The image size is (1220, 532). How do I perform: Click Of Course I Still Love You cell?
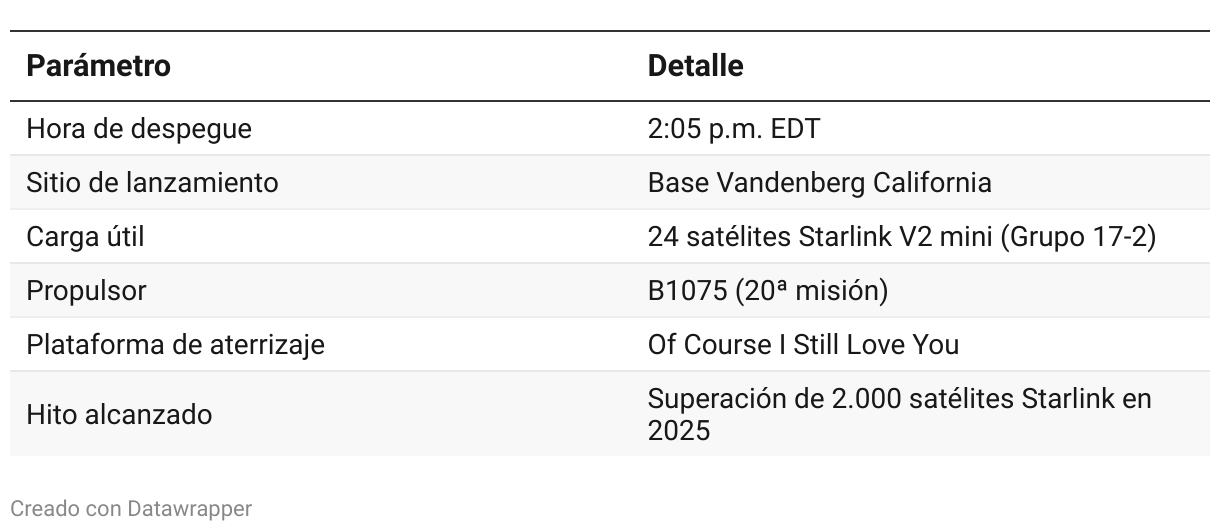[803, 345]
